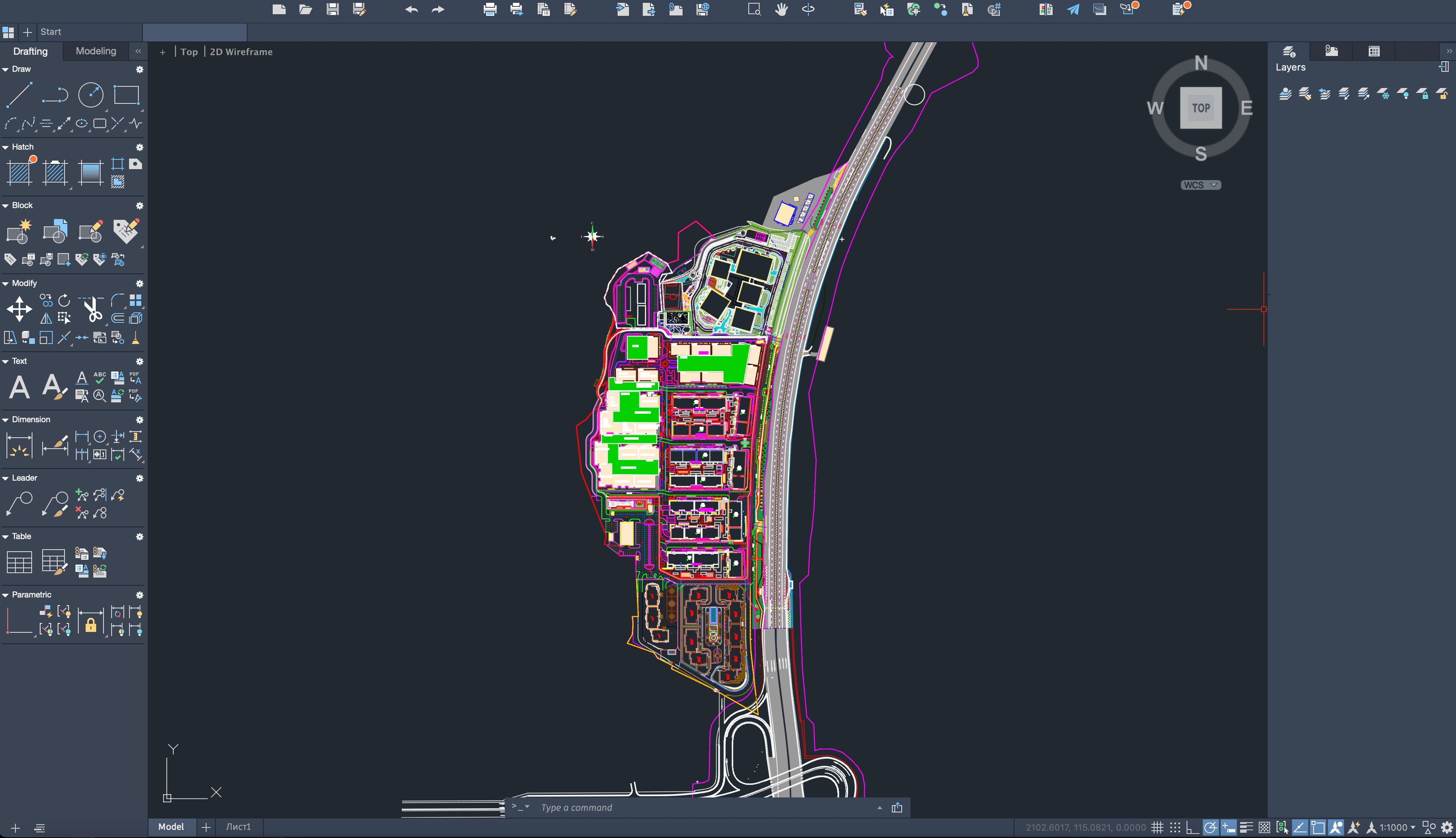Click the E compass direction on ViewCube
1456x838 pixels.
point(1247,107)
